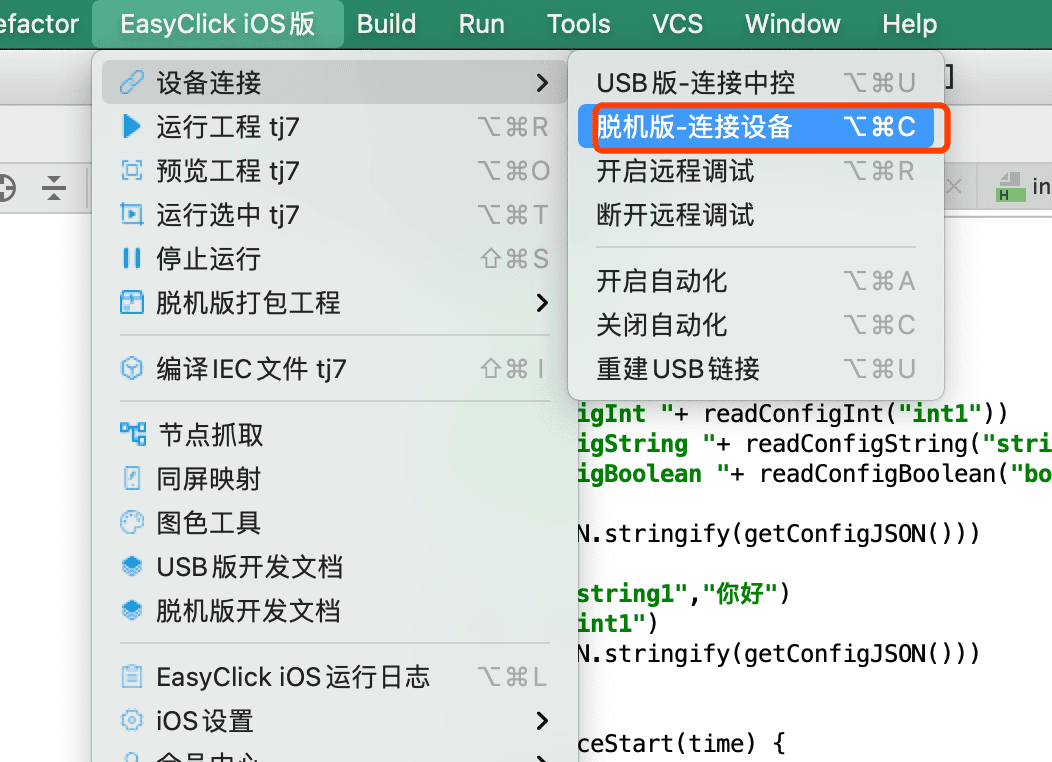The width and height of the screenshot is (1052, 762).
Task: Click the phone icon for 同屏映射
Action: pos(132,478)
